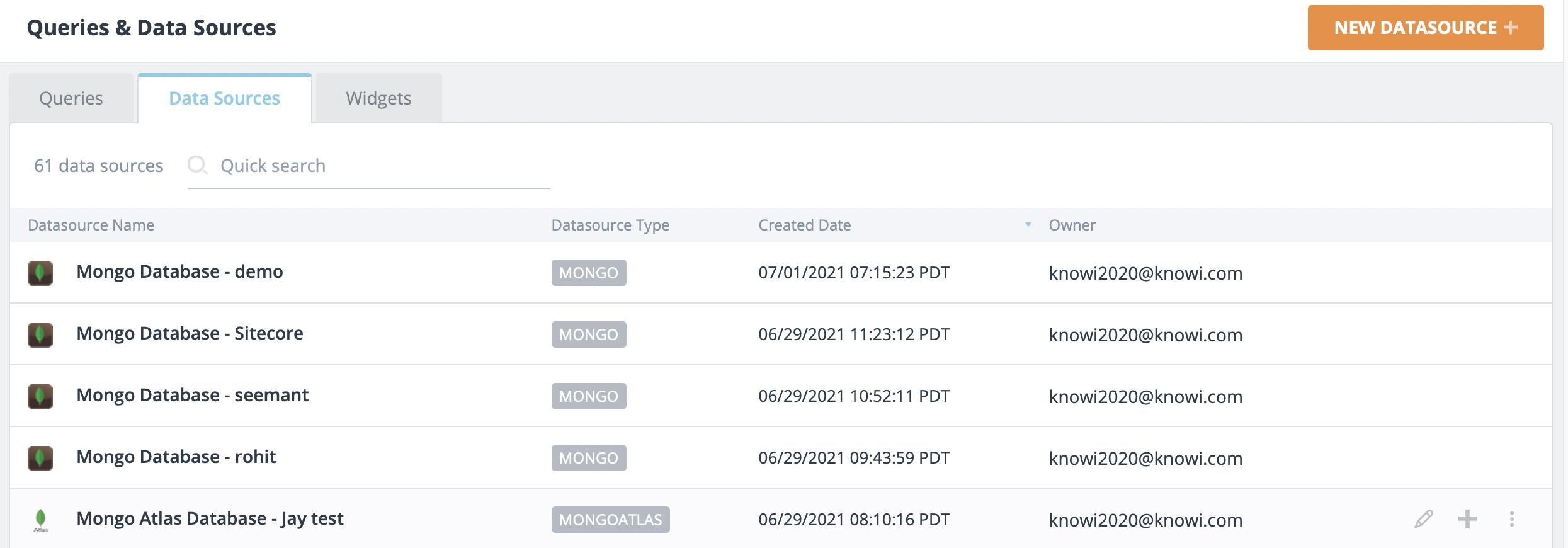
Task: Open Mongo Database - Sitecore datasource
Action: (x=190, y=333)
